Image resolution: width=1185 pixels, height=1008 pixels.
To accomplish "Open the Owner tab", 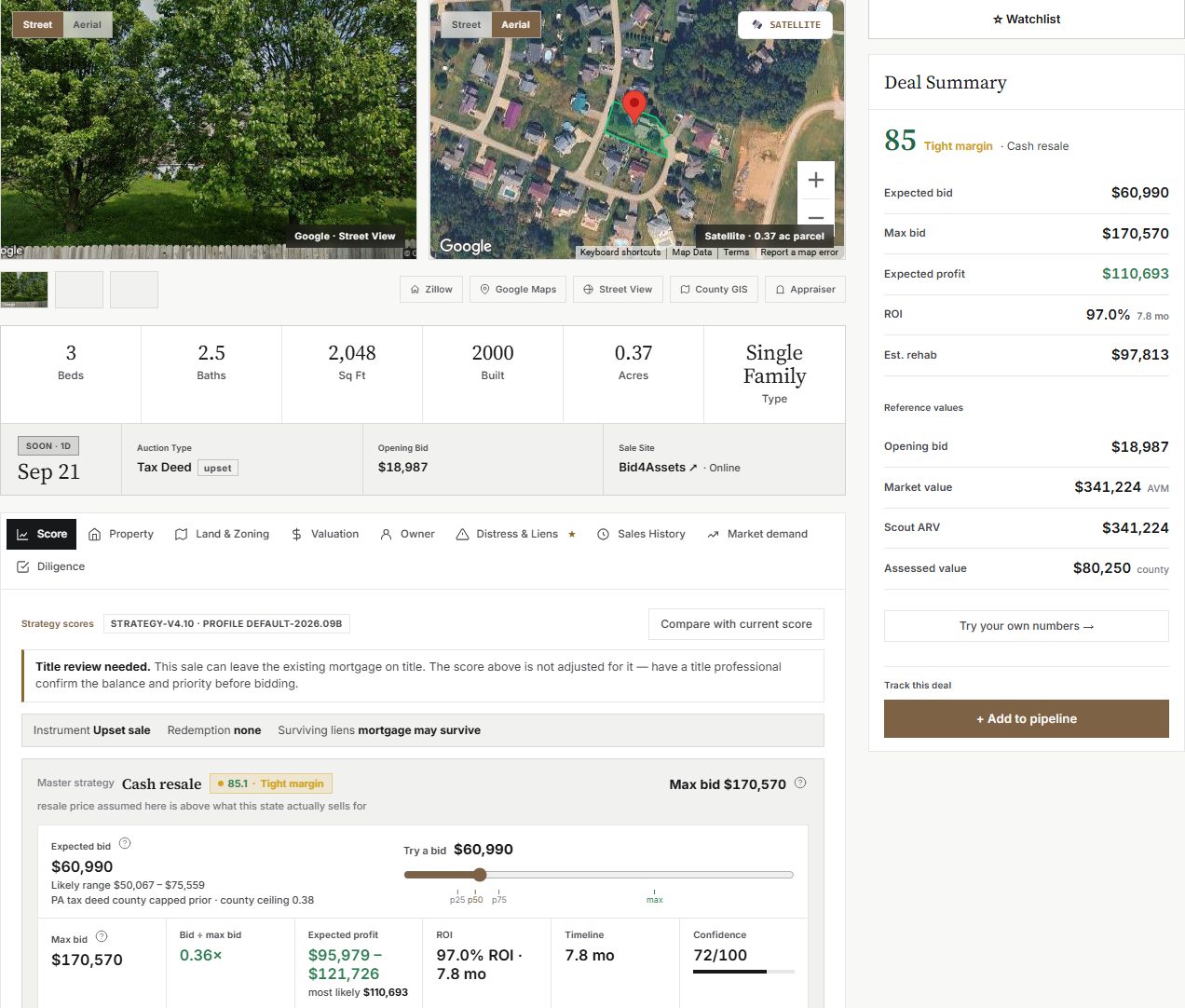I will click(x=408, y=534).
